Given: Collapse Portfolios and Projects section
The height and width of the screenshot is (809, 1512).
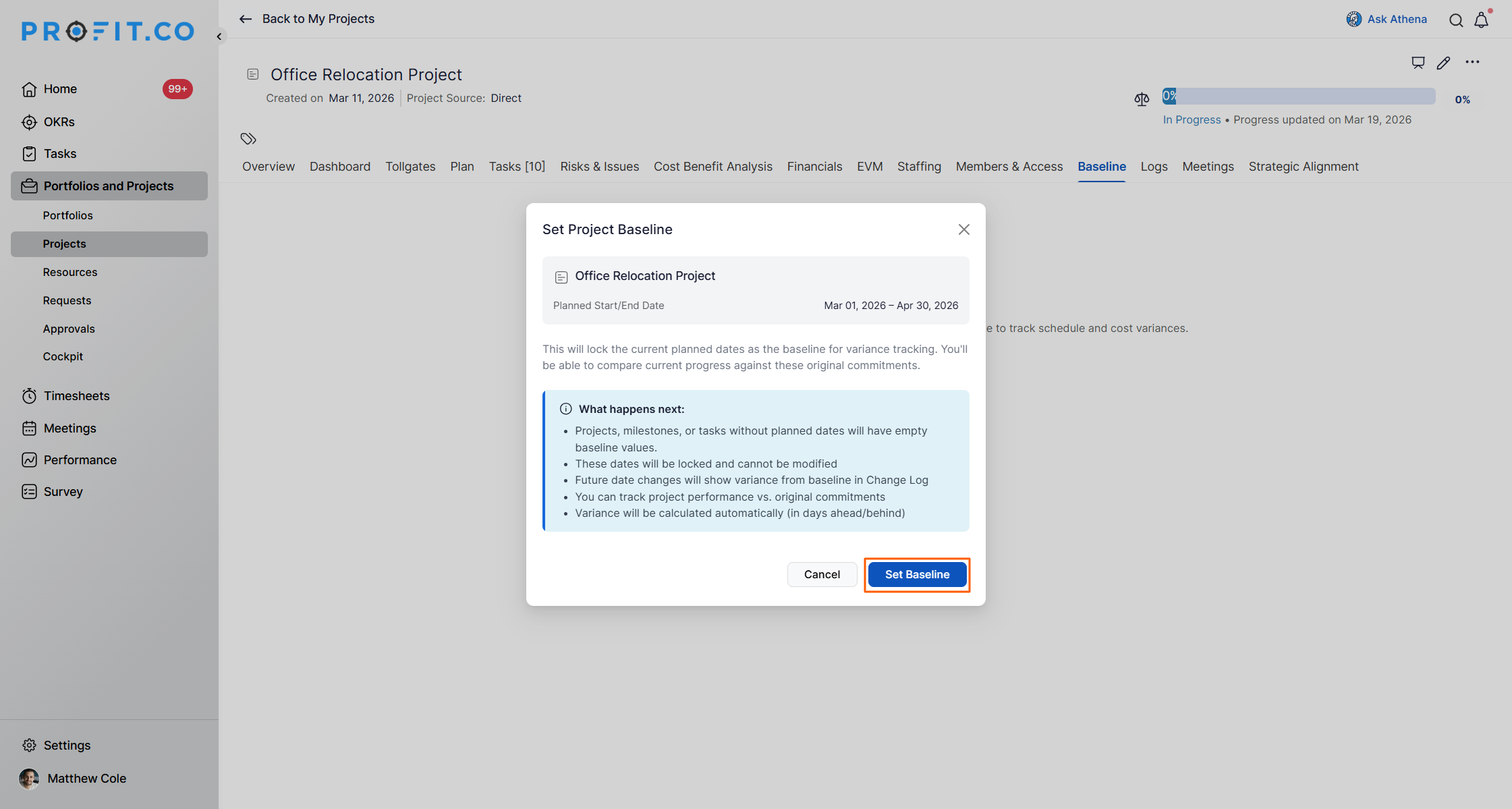Looking at the screenshot, I should 109,186.
